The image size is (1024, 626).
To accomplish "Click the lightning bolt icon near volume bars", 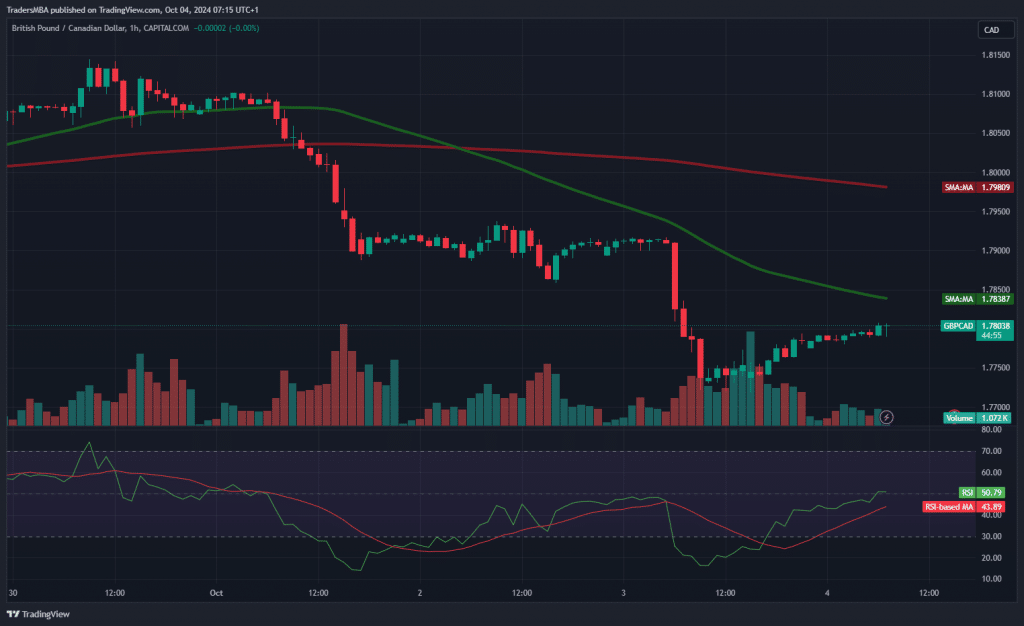I will coord(886,416).
